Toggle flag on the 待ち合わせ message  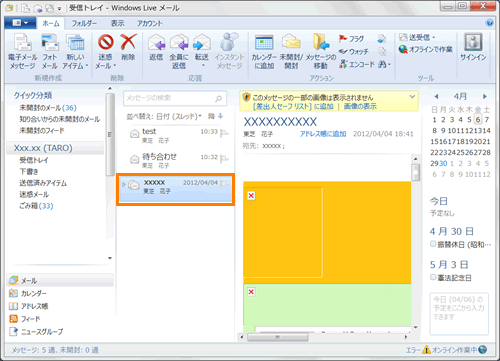click(x=224, y=158)
